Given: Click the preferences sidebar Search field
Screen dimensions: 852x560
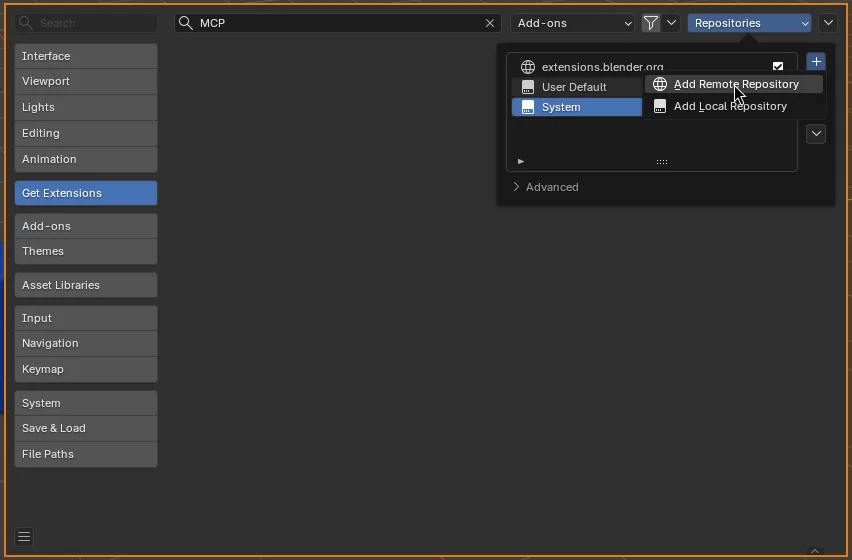Looking at the screenshot, I should [x=86, y=23].
